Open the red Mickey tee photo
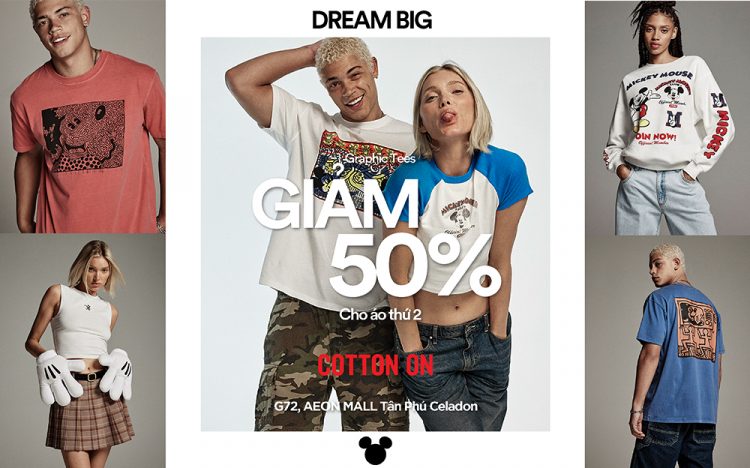The width and height of the screenshot is (750, 468). tap(83, 116)
